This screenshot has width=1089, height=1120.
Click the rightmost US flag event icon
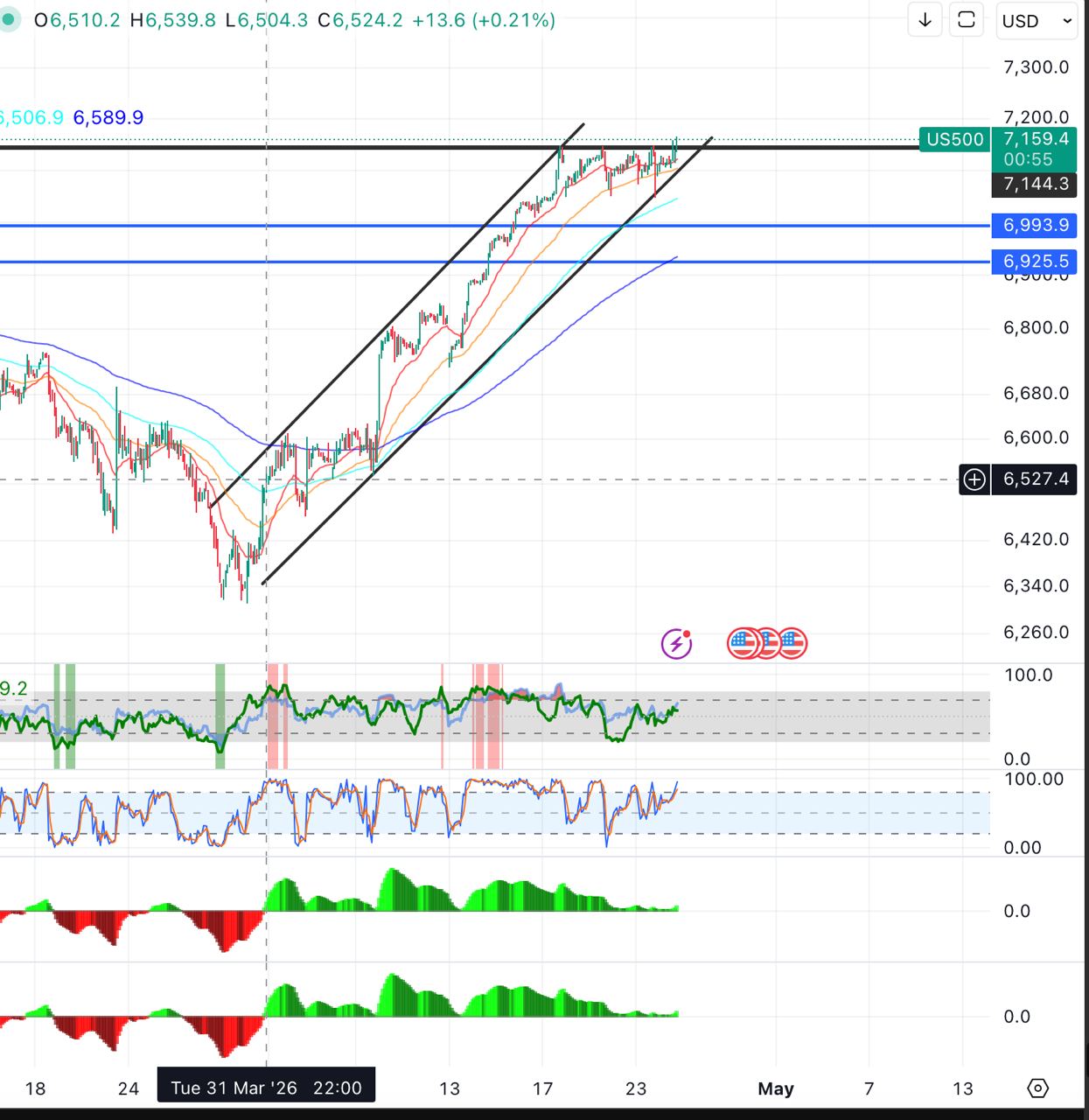click(x=792, y=644)
